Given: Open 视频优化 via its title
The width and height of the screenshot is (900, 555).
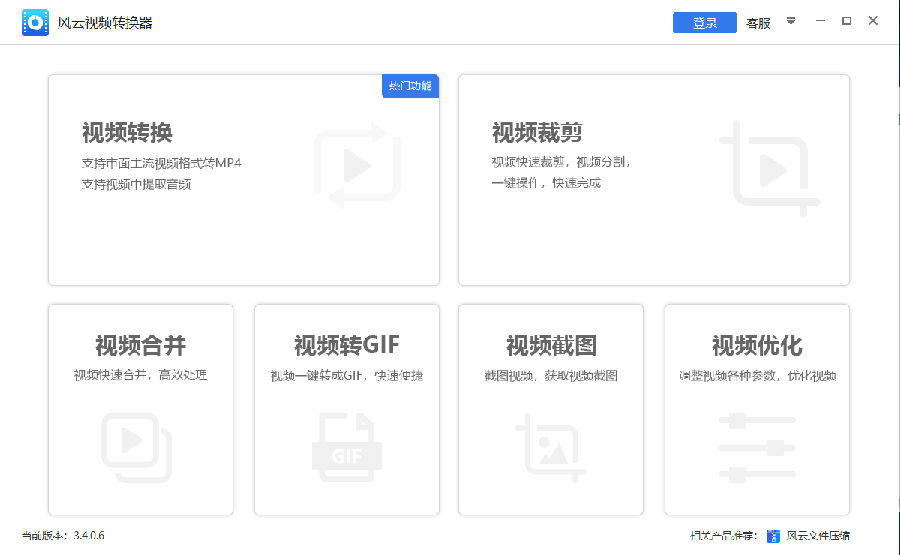Looking at the screenshot, I should 756,346.
